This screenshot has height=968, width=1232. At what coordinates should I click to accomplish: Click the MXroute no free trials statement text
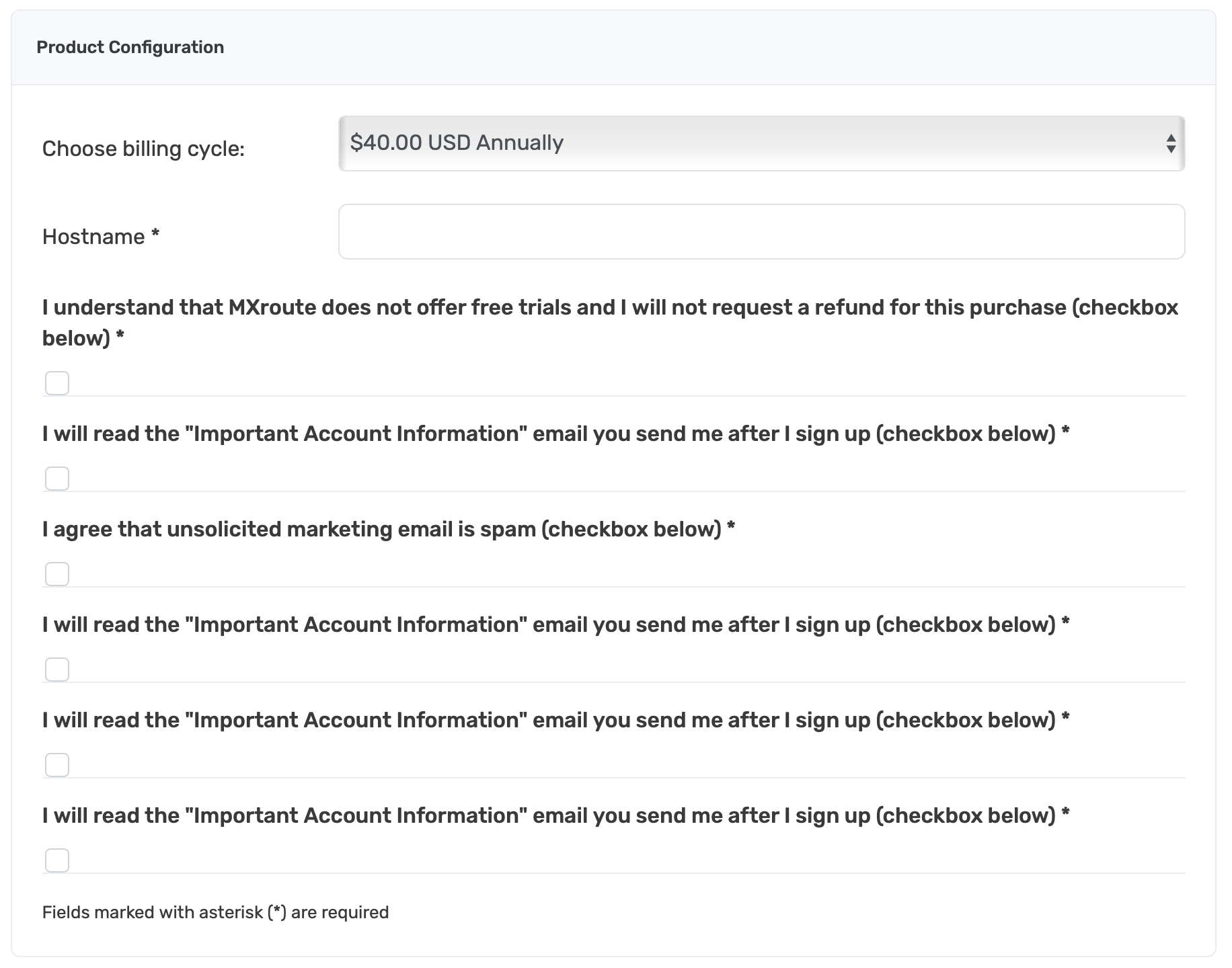pyautogui.click(x=610, y=323)
